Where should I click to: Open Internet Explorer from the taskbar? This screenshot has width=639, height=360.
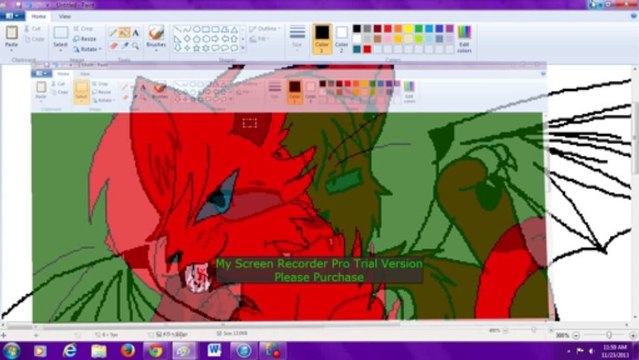(70, 351)
